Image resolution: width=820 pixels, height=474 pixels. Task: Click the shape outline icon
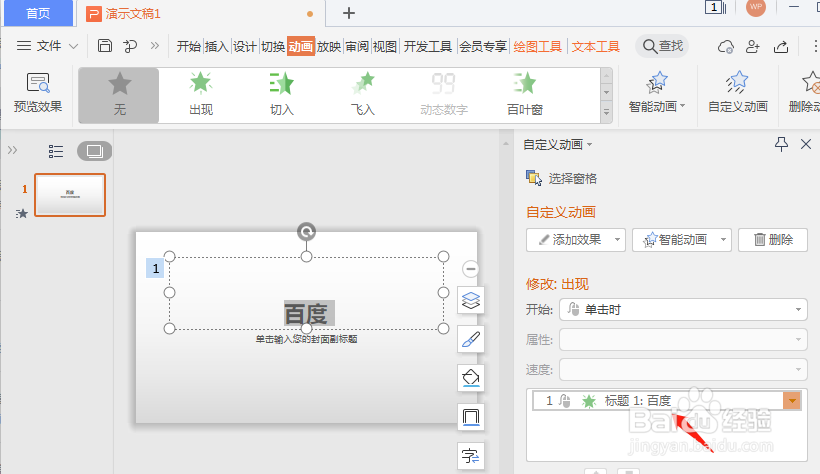click(x=471, y=417)
